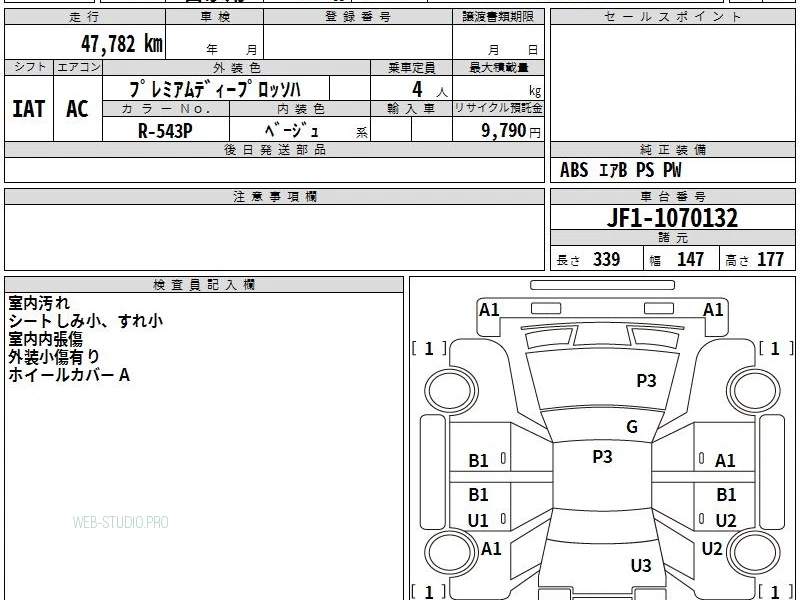Image resolution: width=800 pixels, height=600 pixels.
Task: Click the 注意事項欄 header
Action: (274, 197)
